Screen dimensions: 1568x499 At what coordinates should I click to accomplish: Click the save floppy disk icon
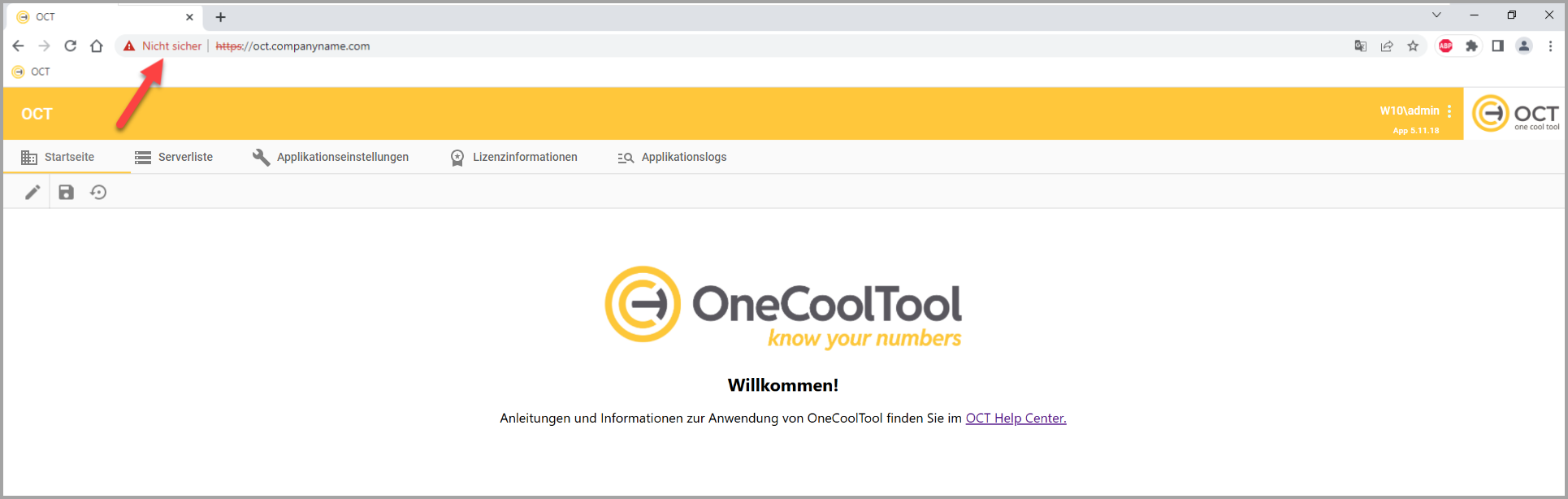tap(67, 193)
